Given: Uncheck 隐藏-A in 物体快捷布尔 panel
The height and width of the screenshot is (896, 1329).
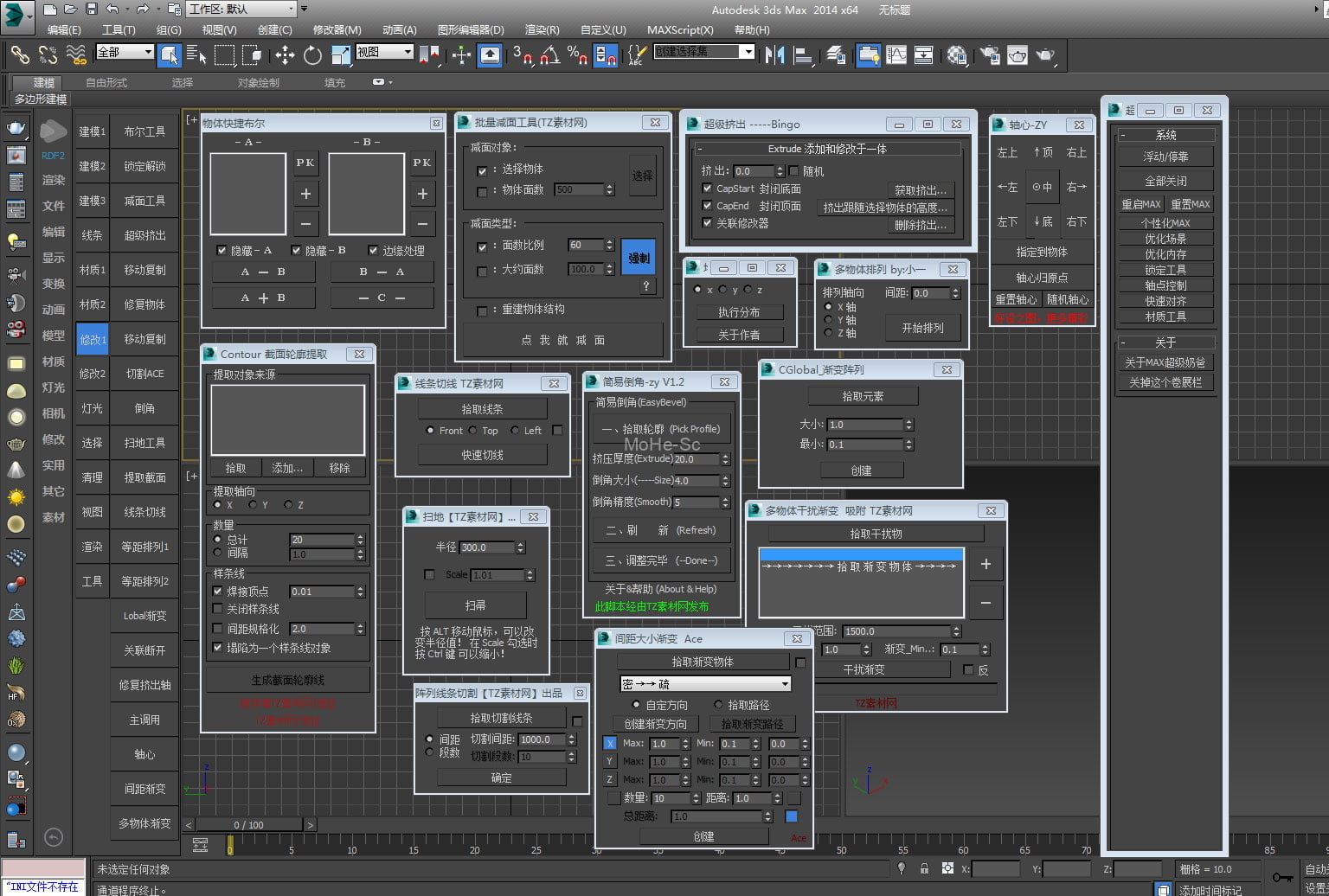Looking at the screenshot, I should click(x=222, y=250).
